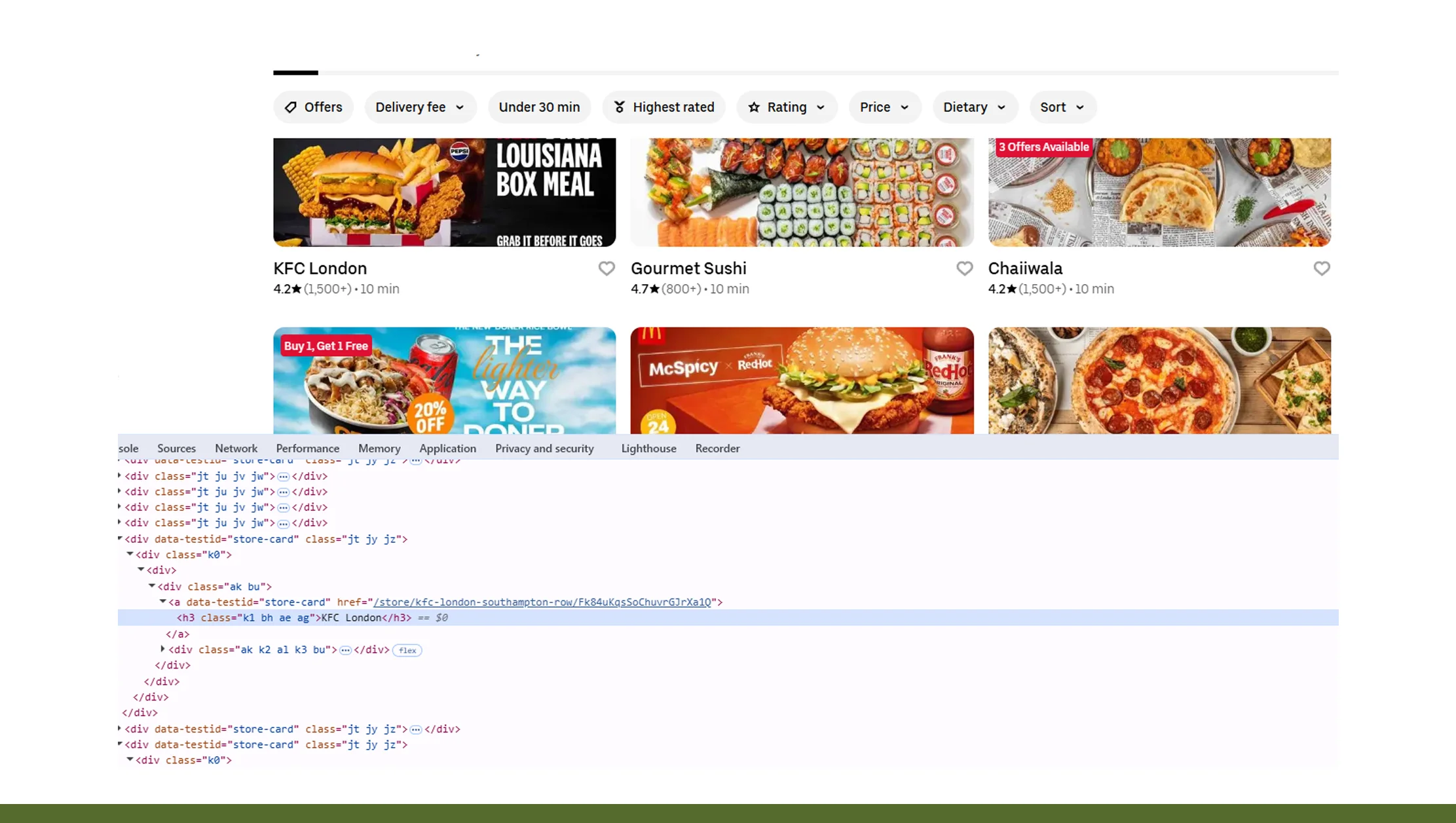Toggle the Under 30 min filter

539,107
